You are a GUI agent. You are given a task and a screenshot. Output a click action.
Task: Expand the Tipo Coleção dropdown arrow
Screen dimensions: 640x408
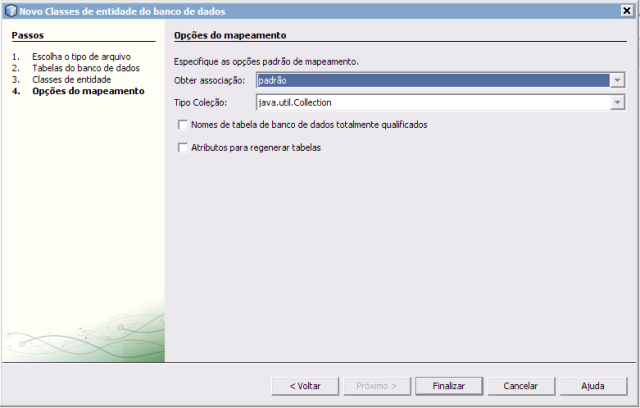tap(618, 102)
